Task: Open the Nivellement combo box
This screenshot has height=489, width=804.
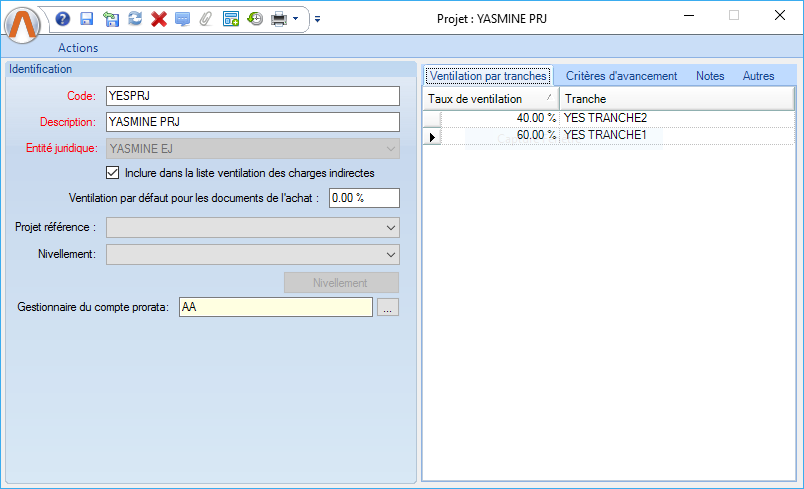Action: tap(390, 255)
